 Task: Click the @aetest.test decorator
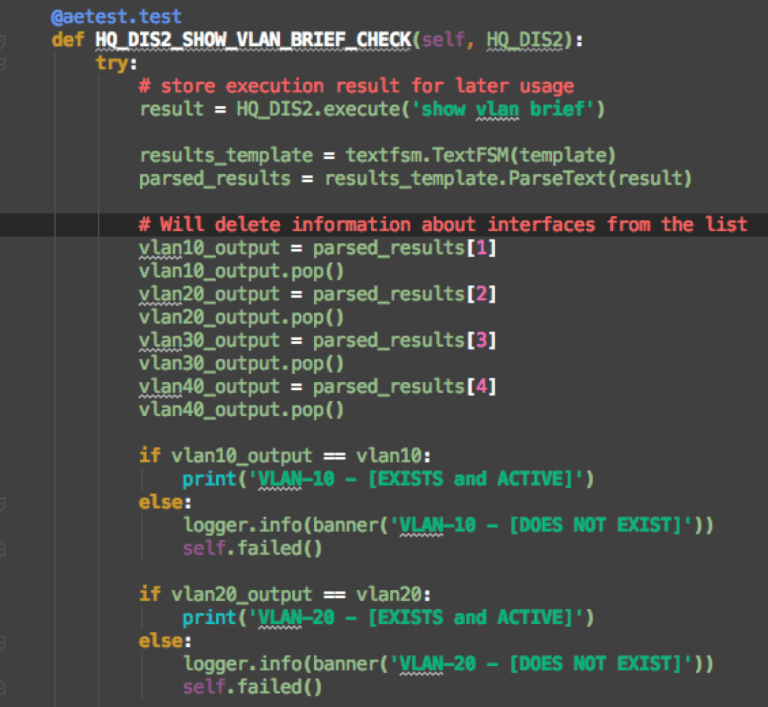pos(116,17)
